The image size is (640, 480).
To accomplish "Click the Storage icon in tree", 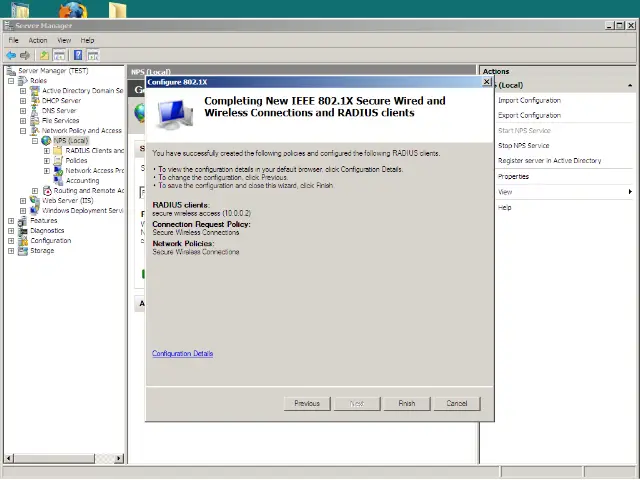I will (x=23, y=251).
